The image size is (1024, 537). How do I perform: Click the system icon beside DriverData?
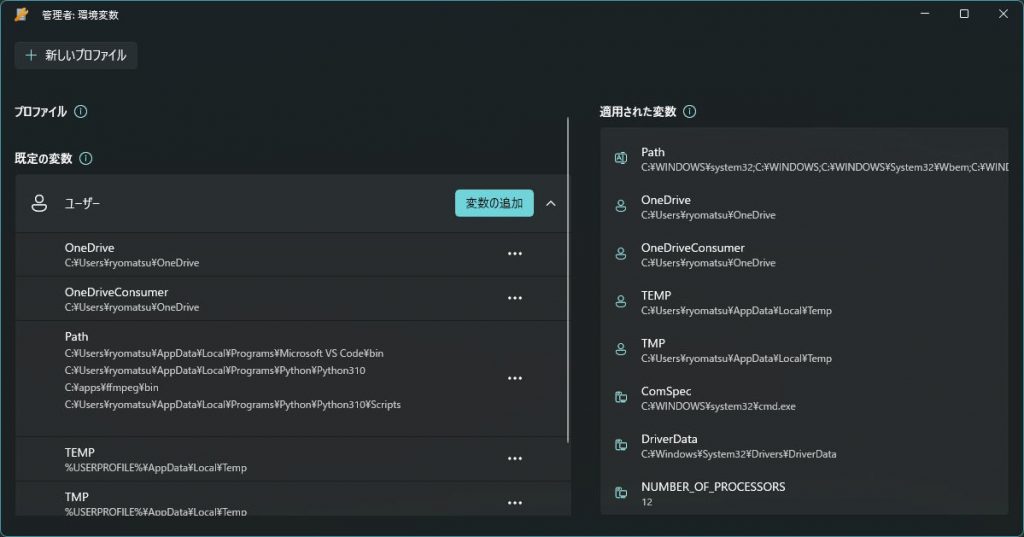click(620, 445)
